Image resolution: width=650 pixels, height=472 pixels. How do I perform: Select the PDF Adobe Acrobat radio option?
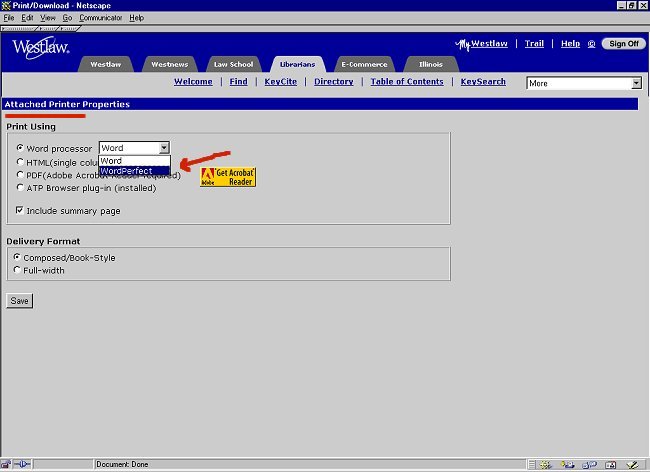20,174
